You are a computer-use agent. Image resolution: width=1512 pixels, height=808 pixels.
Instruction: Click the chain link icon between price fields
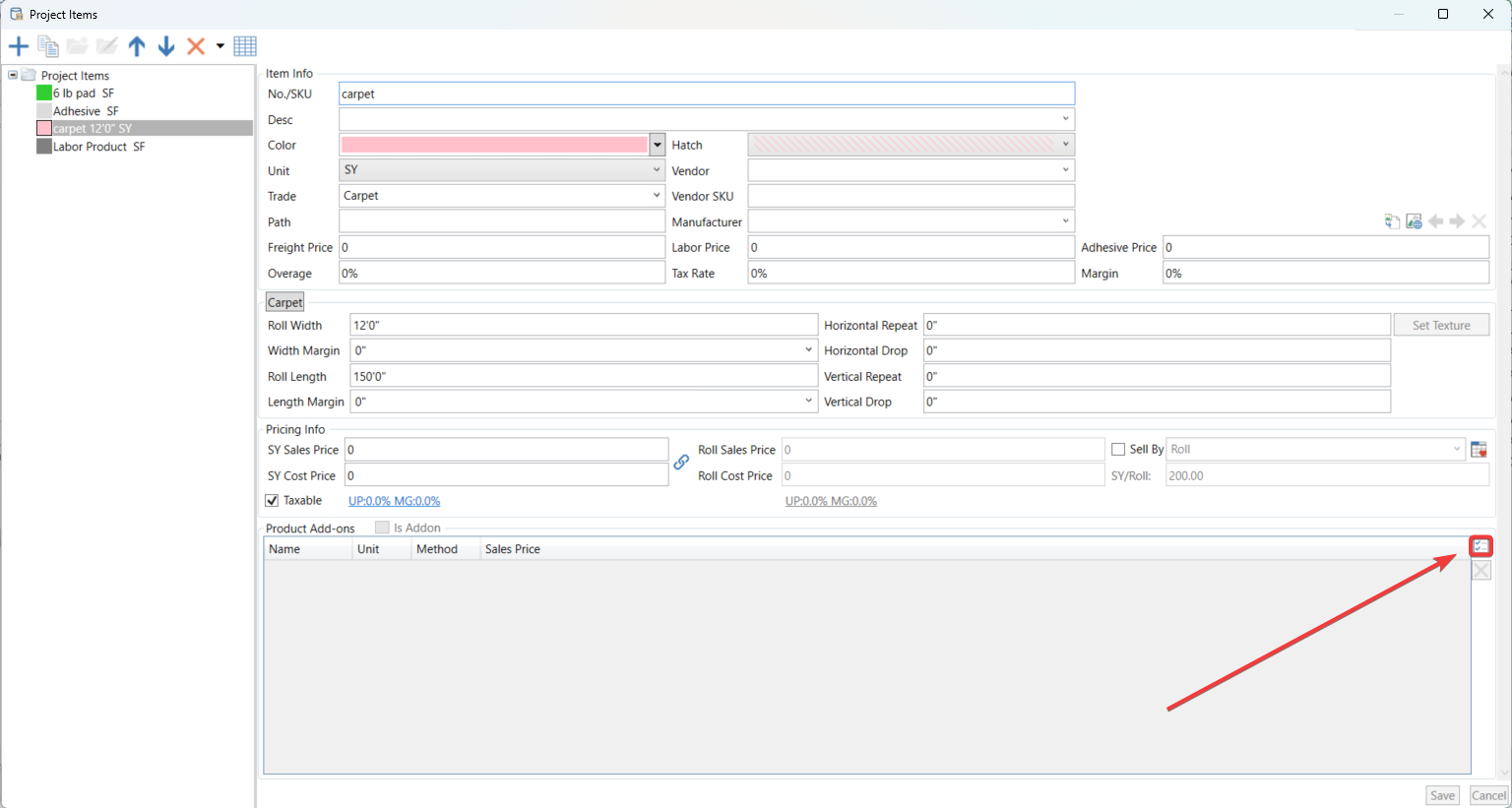coord(681,462)
